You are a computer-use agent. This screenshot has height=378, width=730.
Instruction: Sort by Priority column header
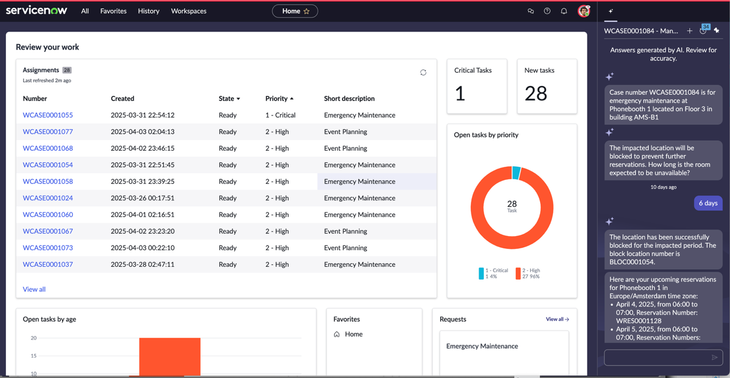(x=279, y=99)
